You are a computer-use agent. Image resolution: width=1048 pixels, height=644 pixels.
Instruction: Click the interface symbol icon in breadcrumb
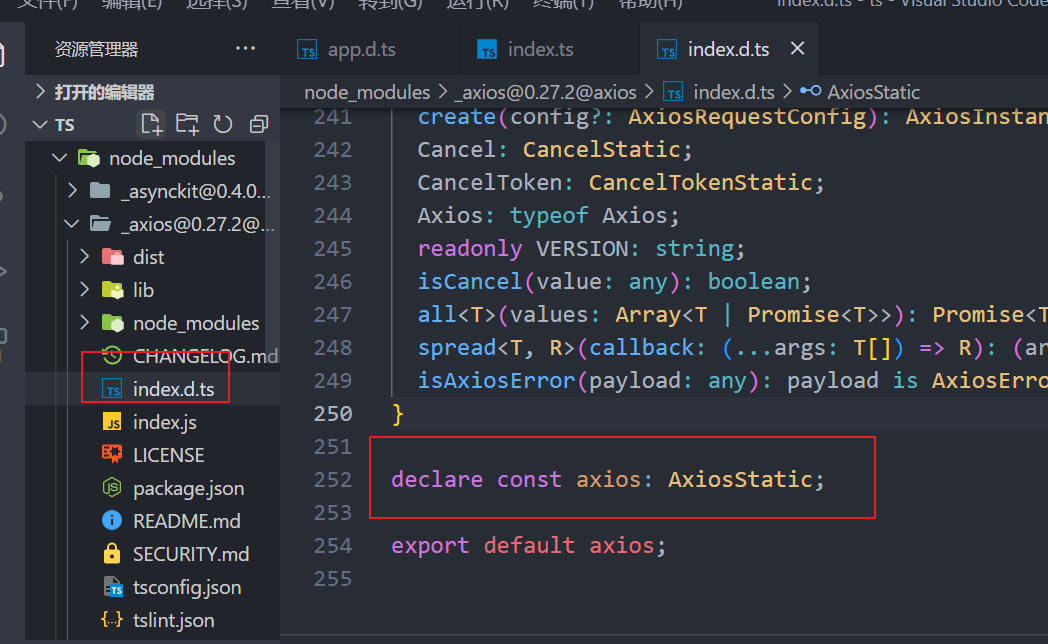811,91
